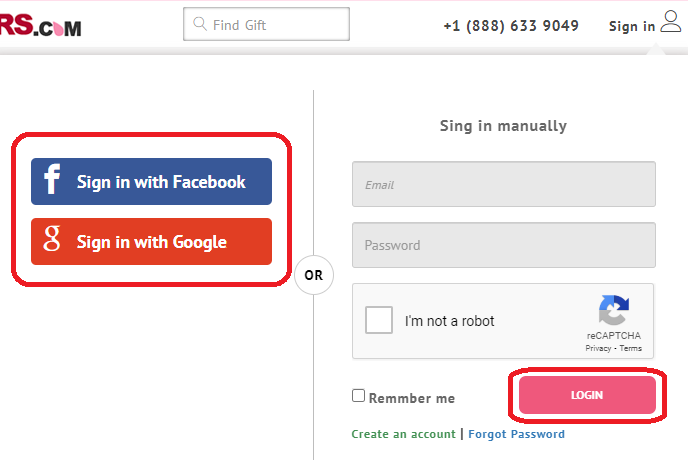Open the Create an account link
The width and height of the screenshot is (688, 472).
click(x=403, y=434)
